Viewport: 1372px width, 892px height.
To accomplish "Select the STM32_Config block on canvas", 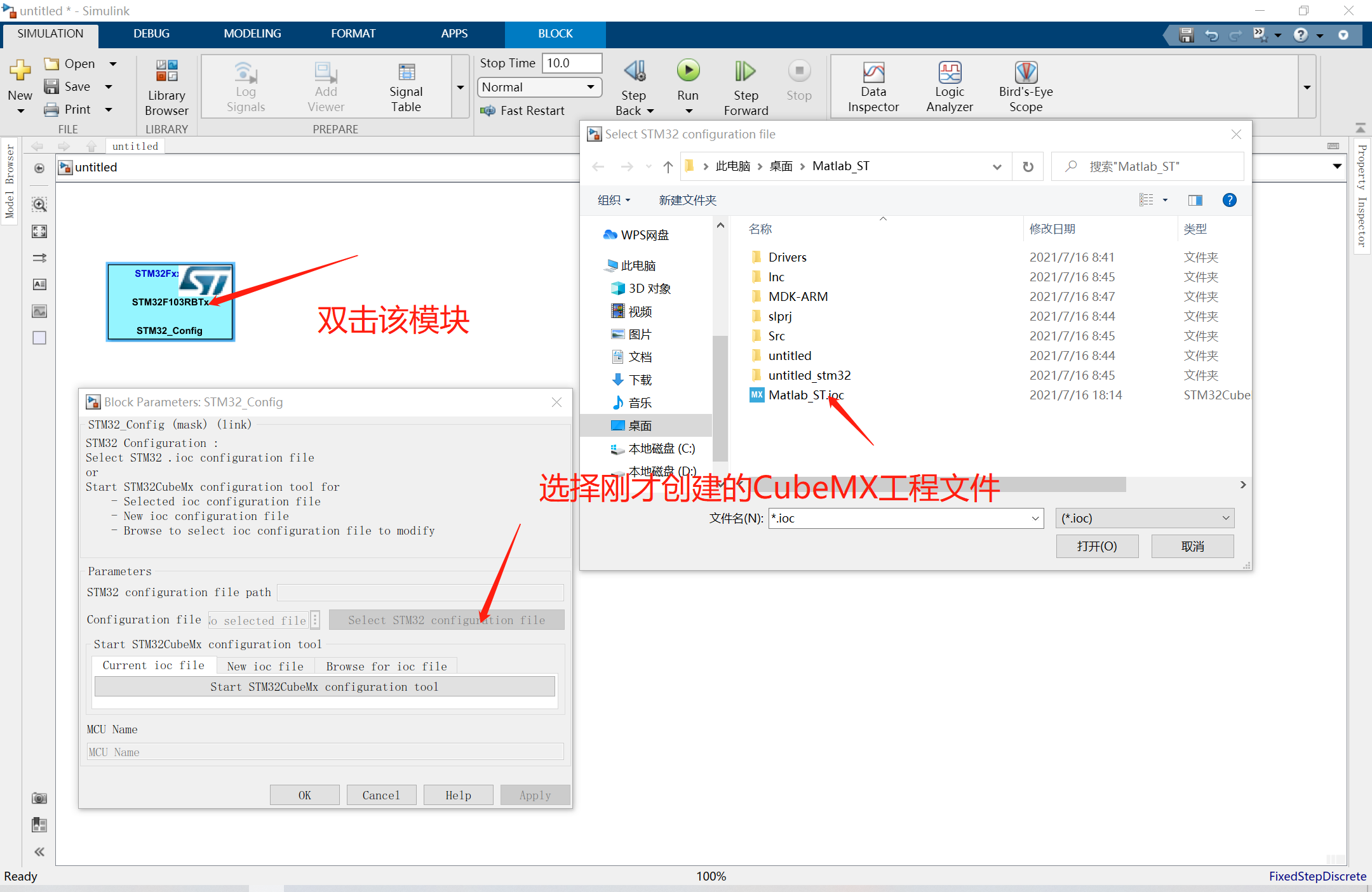I will (170, 302).
